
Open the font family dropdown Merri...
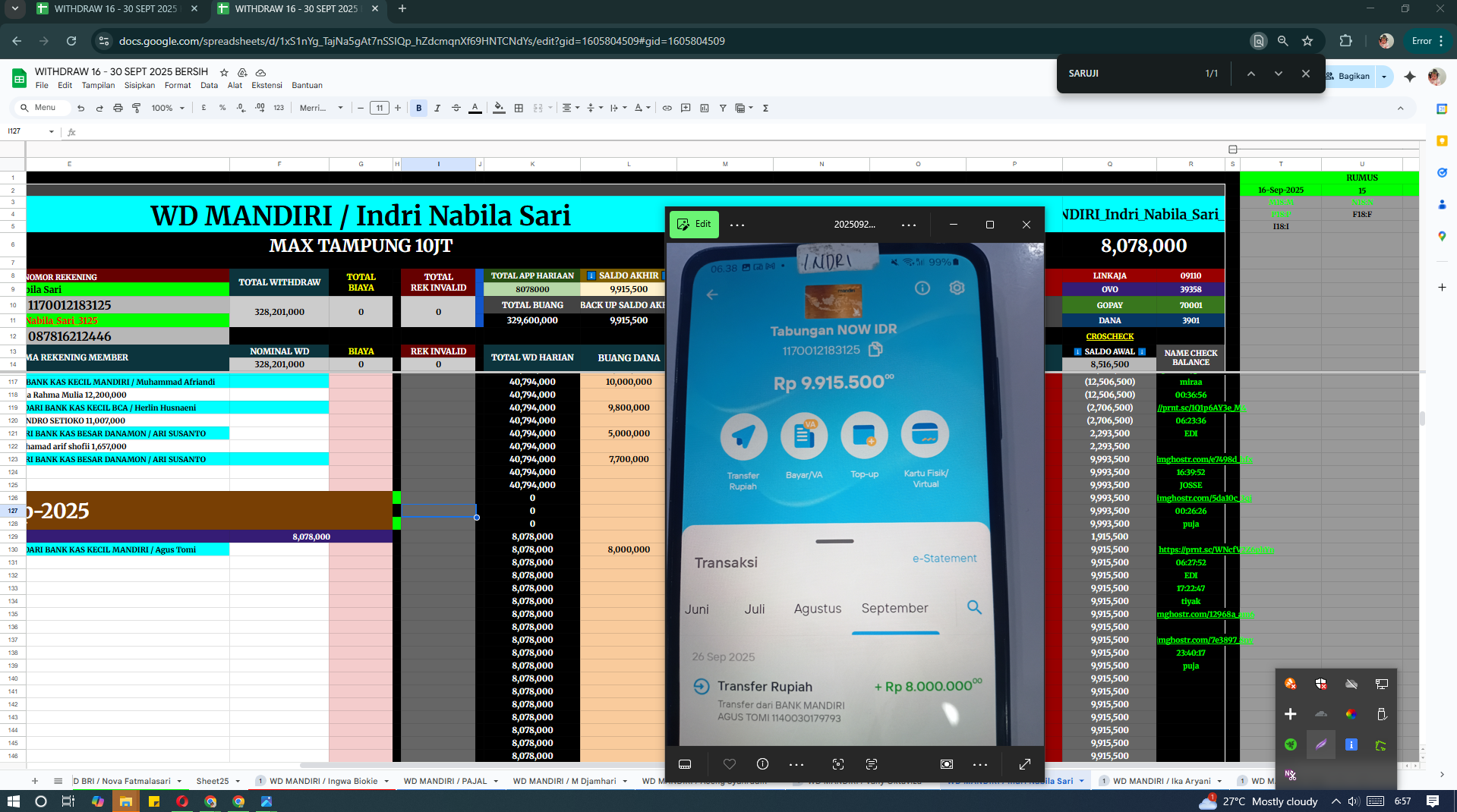[321, 108]
